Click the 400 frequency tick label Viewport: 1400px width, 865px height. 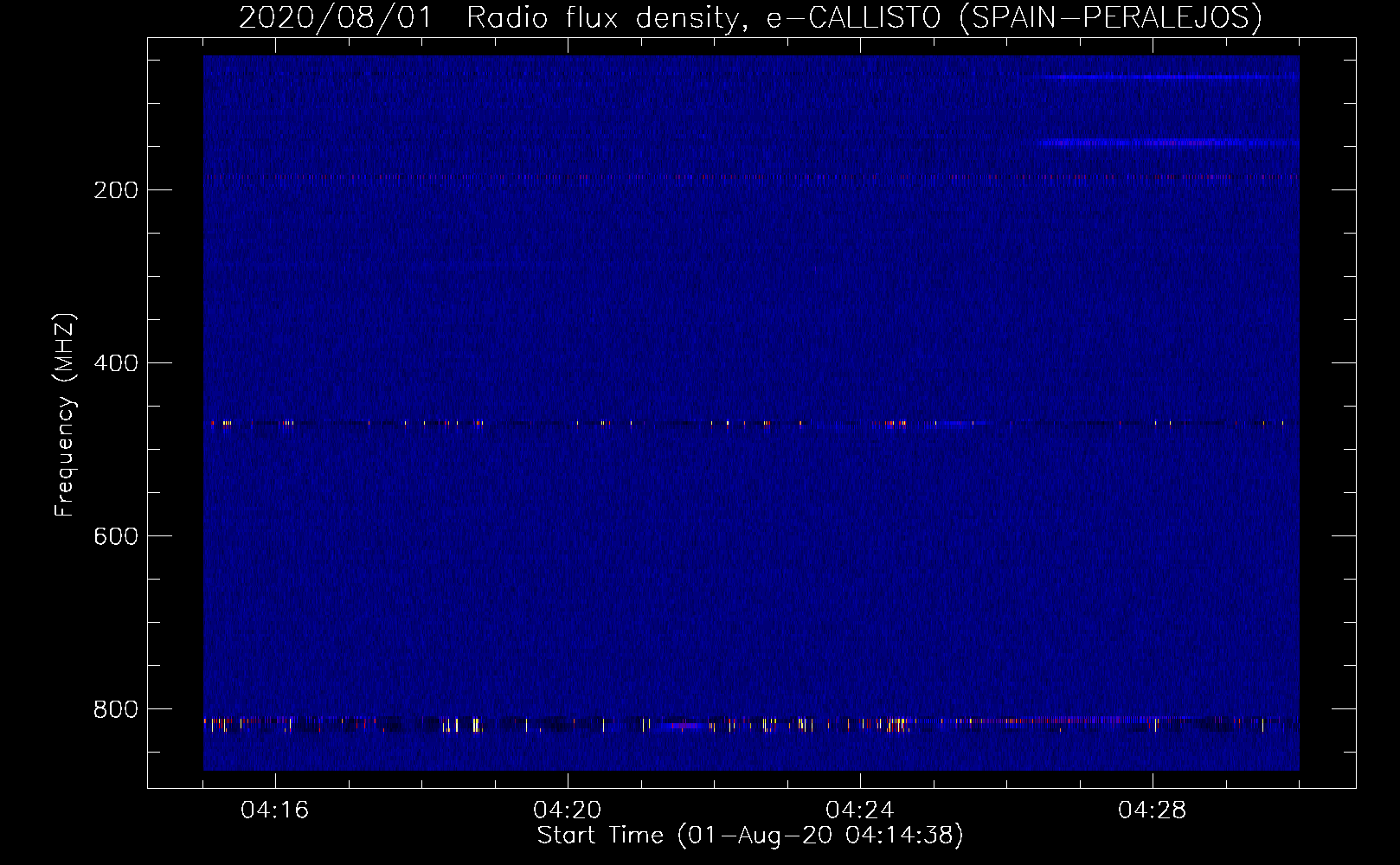(116, 363)
